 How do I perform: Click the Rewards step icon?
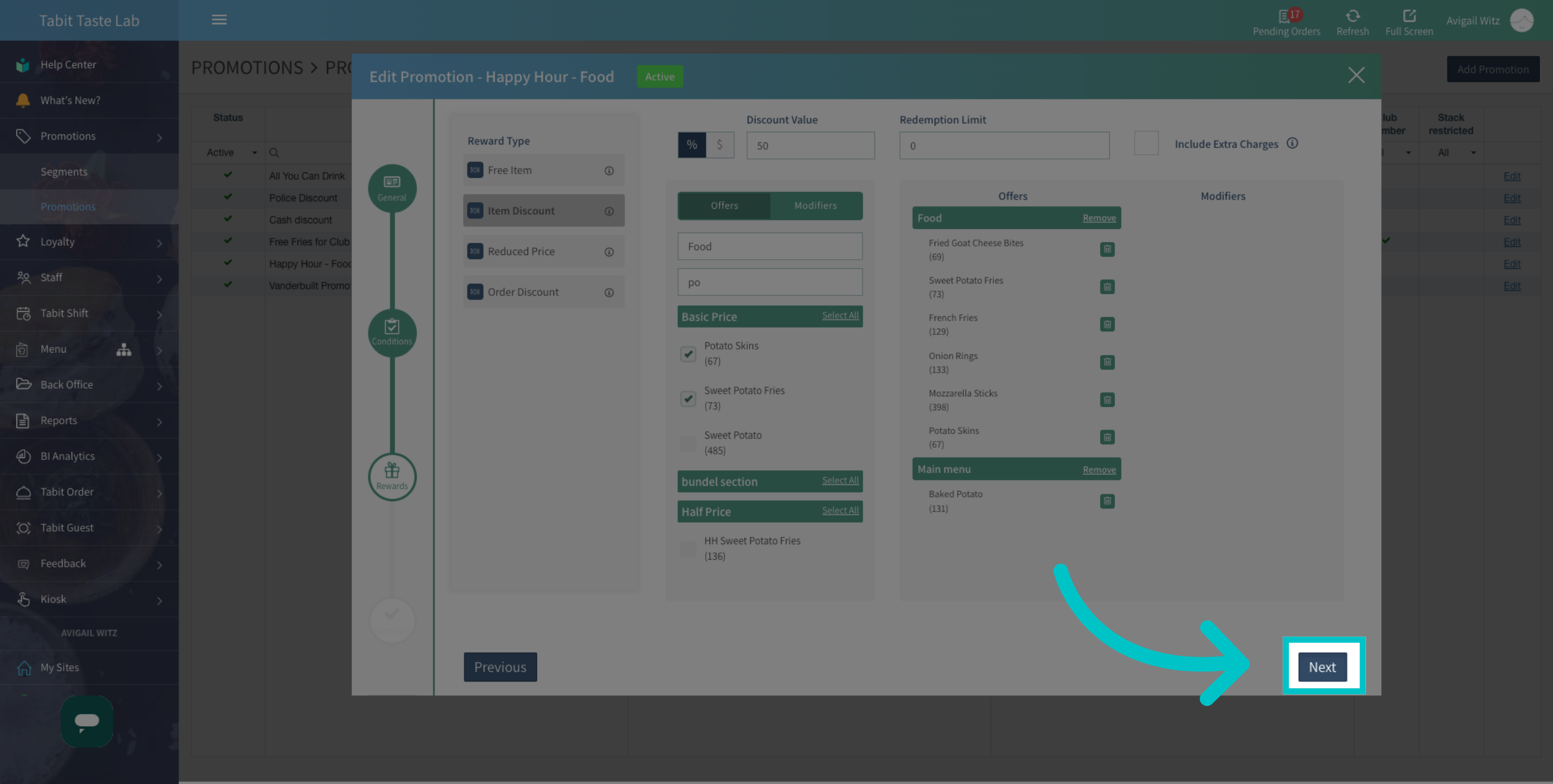(x=392, y=477)
